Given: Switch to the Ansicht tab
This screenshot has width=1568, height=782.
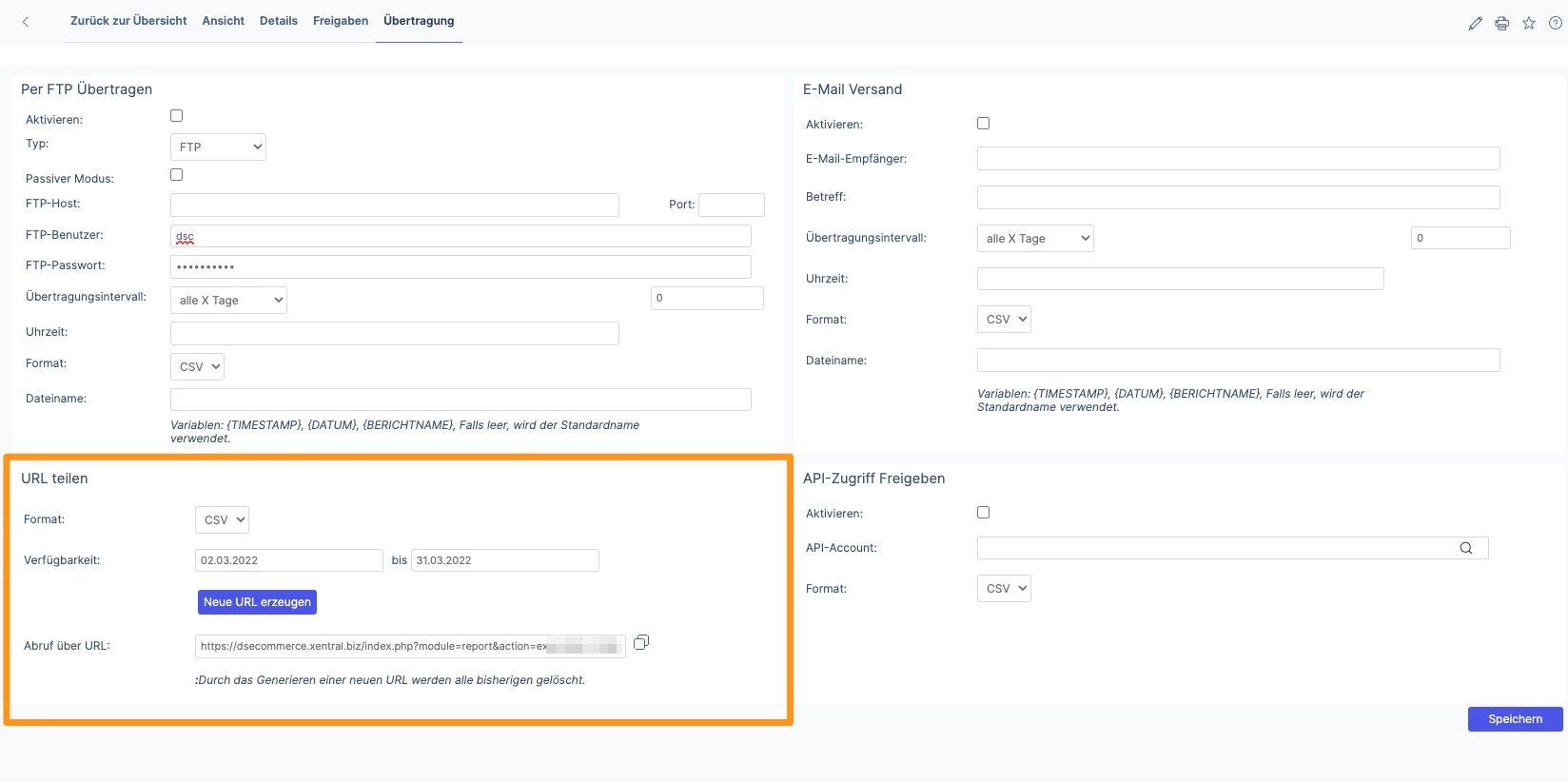Looking at the screenshot, I should [x=224, y=21].
